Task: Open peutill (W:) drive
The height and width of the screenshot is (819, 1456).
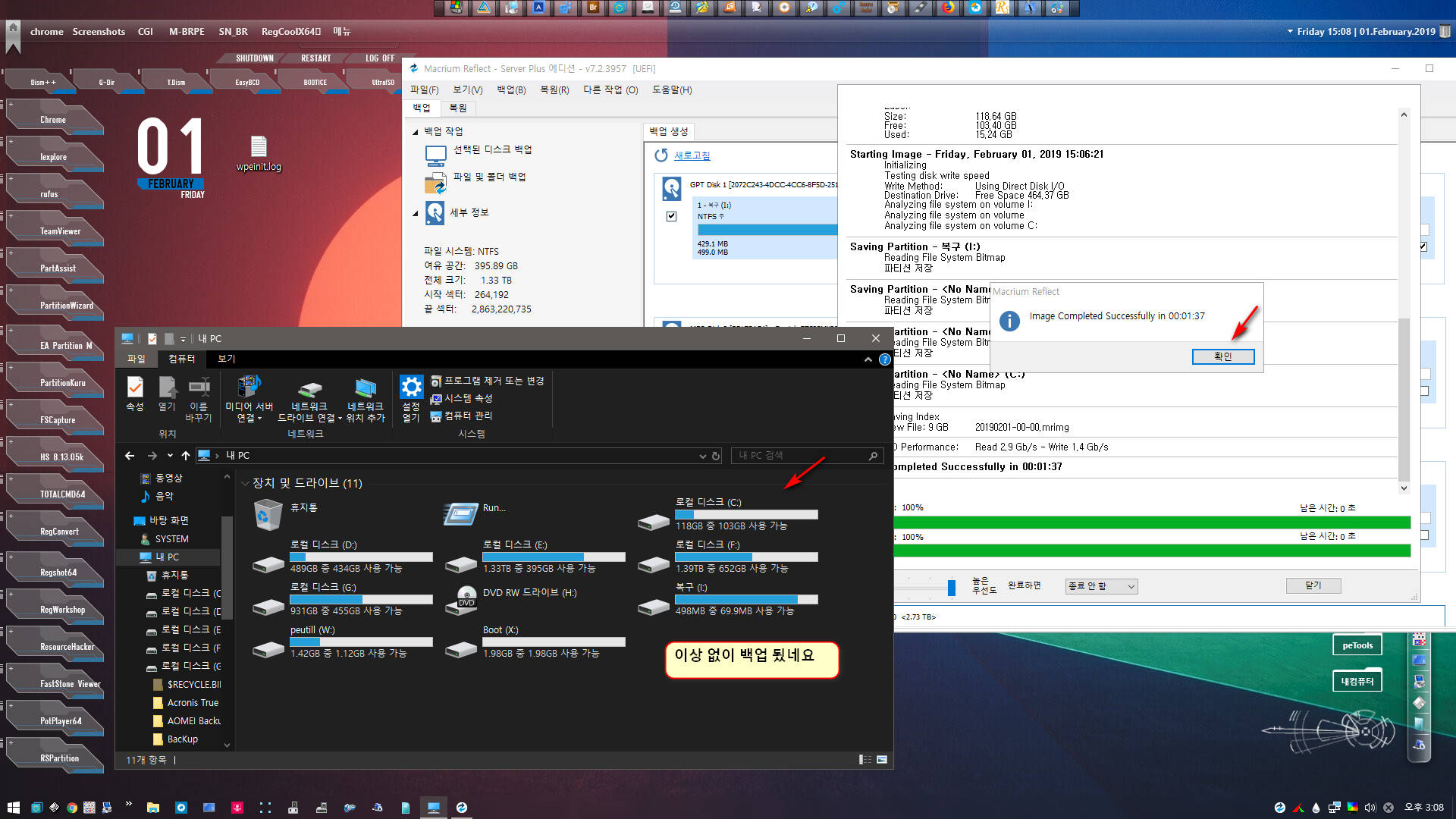Action: click(x=343, y=642)
